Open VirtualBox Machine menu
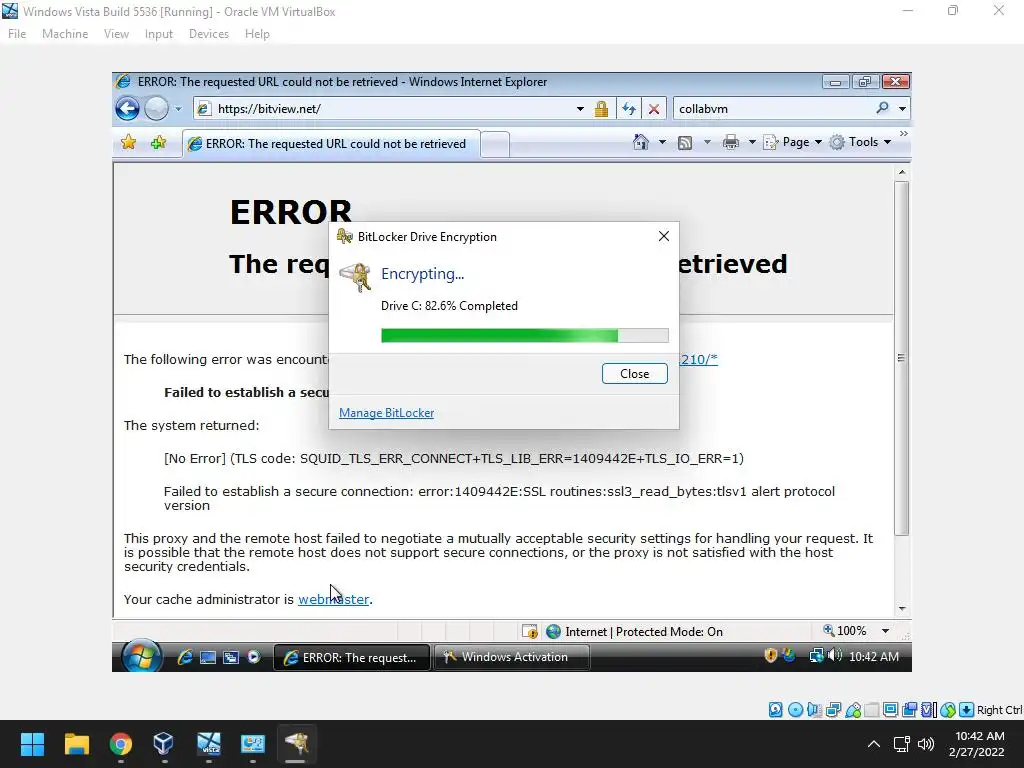Image resolution: width=1024 pixels, height=768 pixels. pyautogui.click(x=65, y=34)
